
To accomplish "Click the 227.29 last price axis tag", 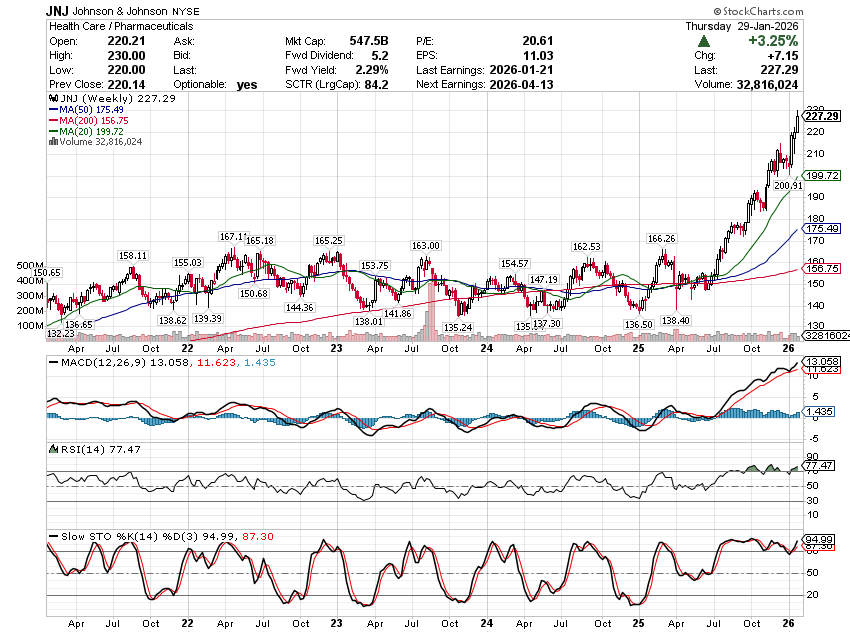I will (822, 116).
